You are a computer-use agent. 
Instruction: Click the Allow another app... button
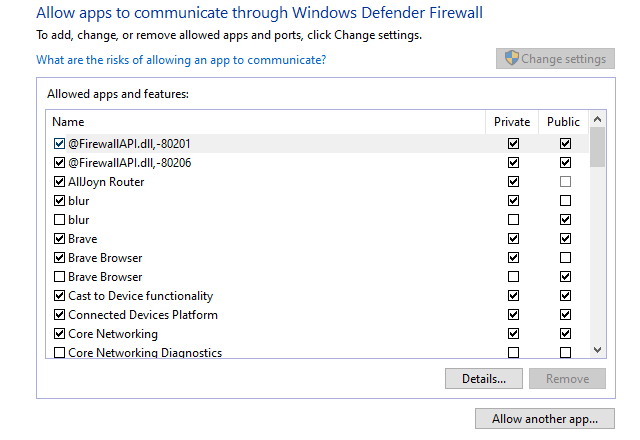pos(545,418)
